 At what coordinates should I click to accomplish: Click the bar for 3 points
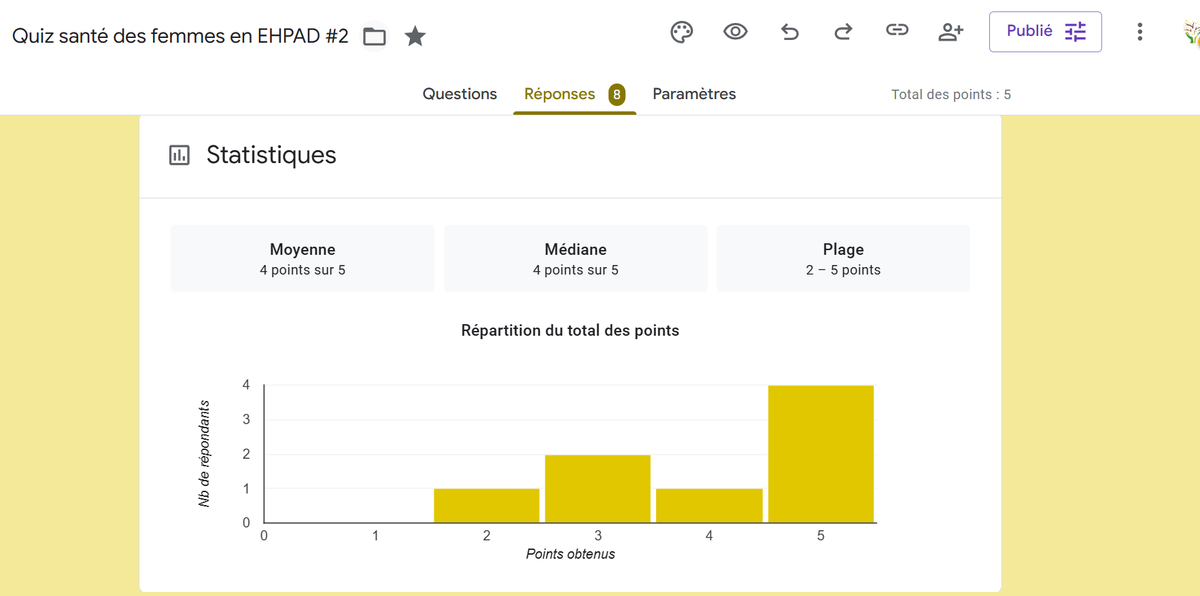[x=597, y=489]
